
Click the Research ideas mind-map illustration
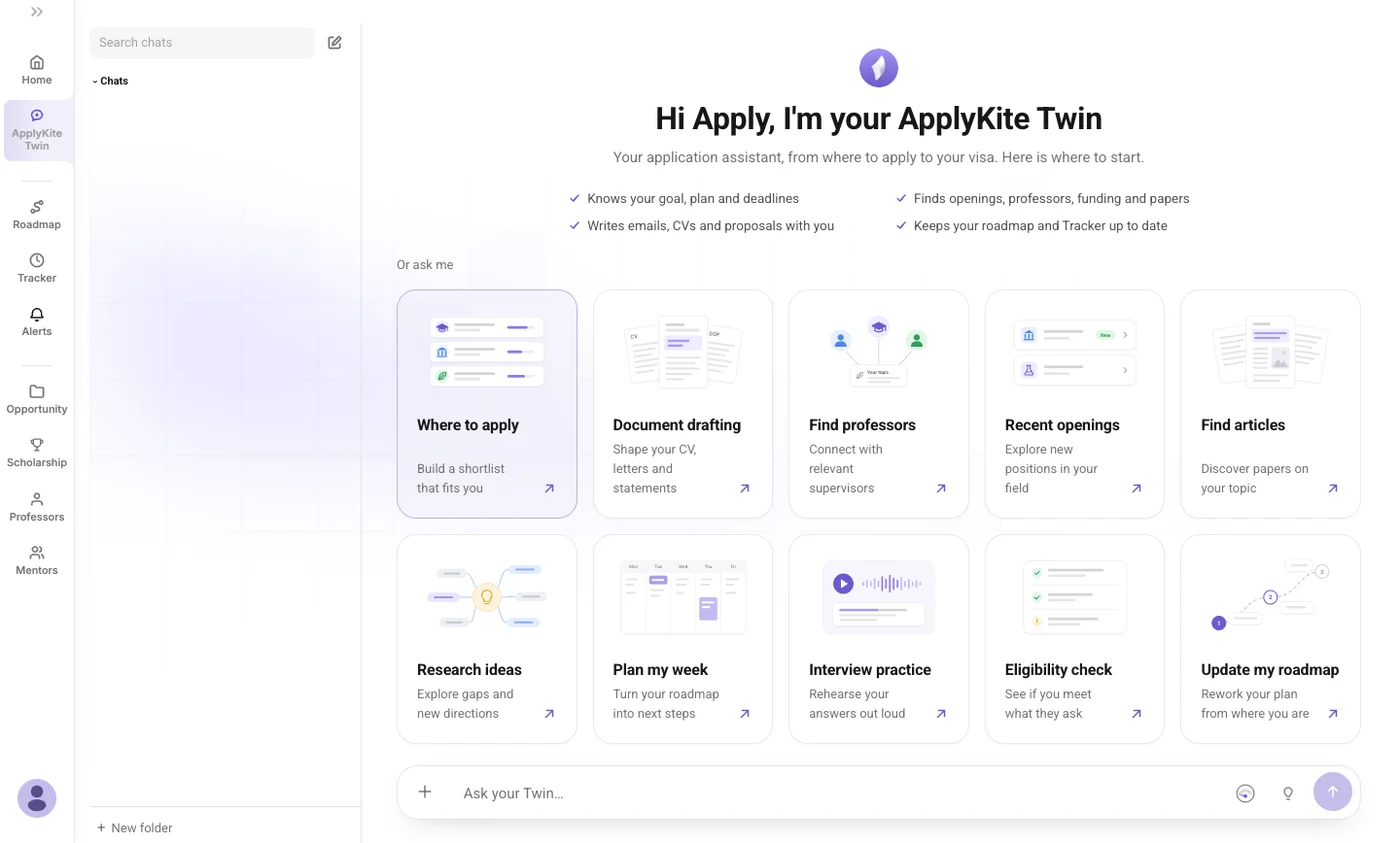point(487,597)
